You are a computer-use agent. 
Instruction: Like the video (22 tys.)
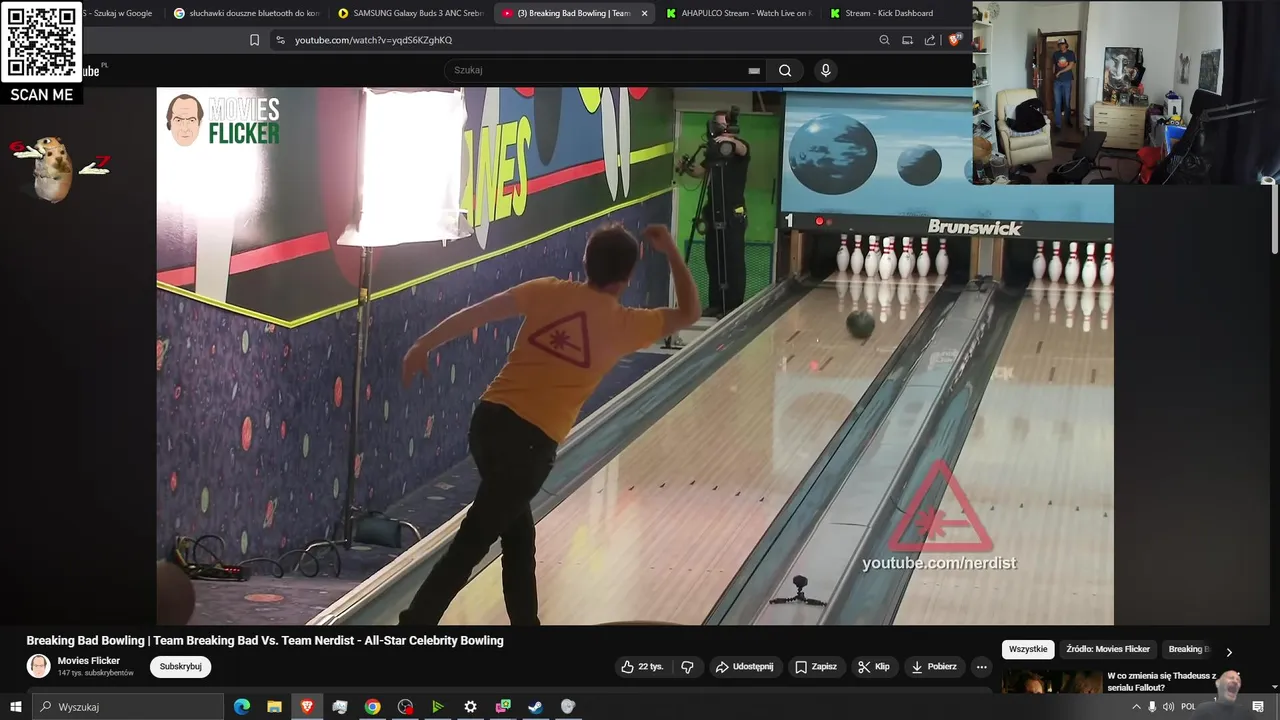point(642,667)
